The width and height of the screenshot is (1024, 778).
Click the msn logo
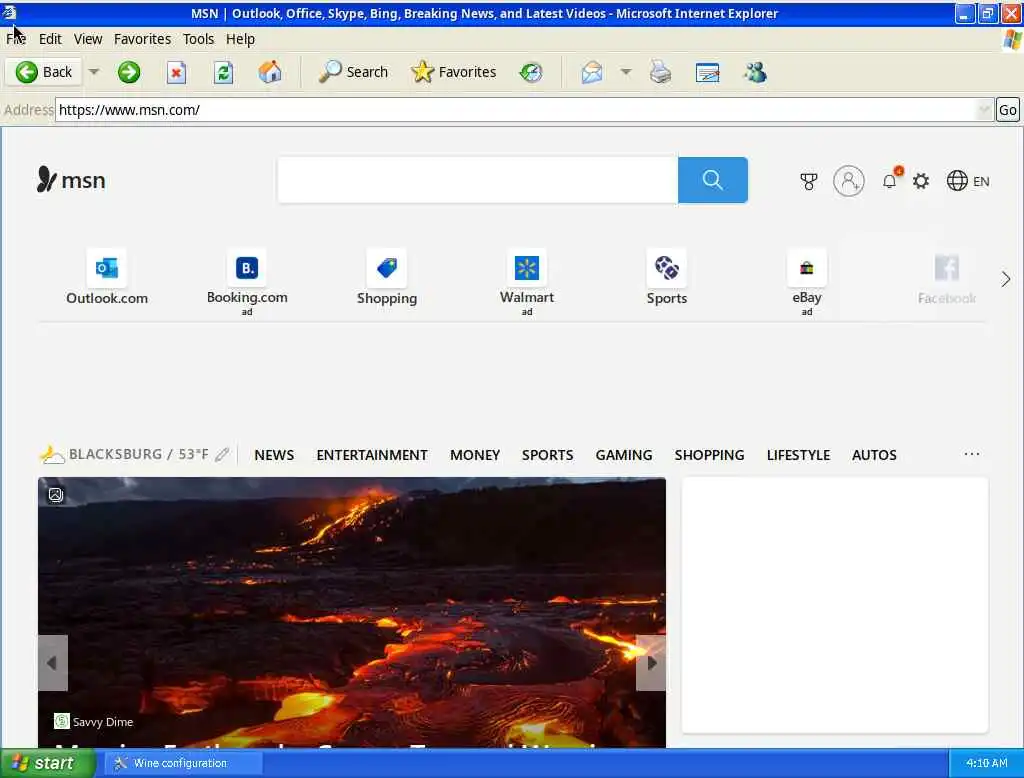tap(71, 180)
